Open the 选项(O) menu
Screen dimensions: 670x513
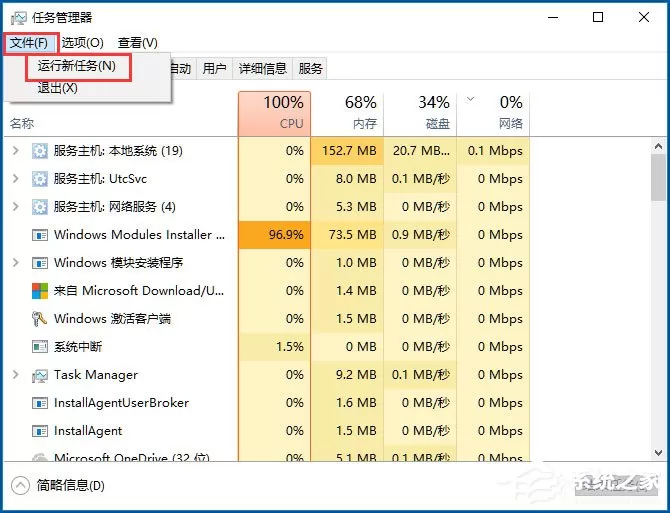[82, 43]
